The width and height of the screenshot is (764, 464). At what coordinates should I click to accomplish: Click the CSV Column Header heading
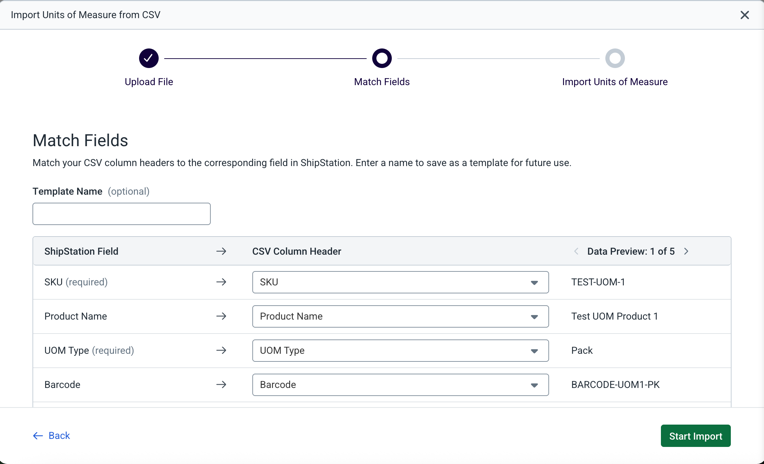297,251
